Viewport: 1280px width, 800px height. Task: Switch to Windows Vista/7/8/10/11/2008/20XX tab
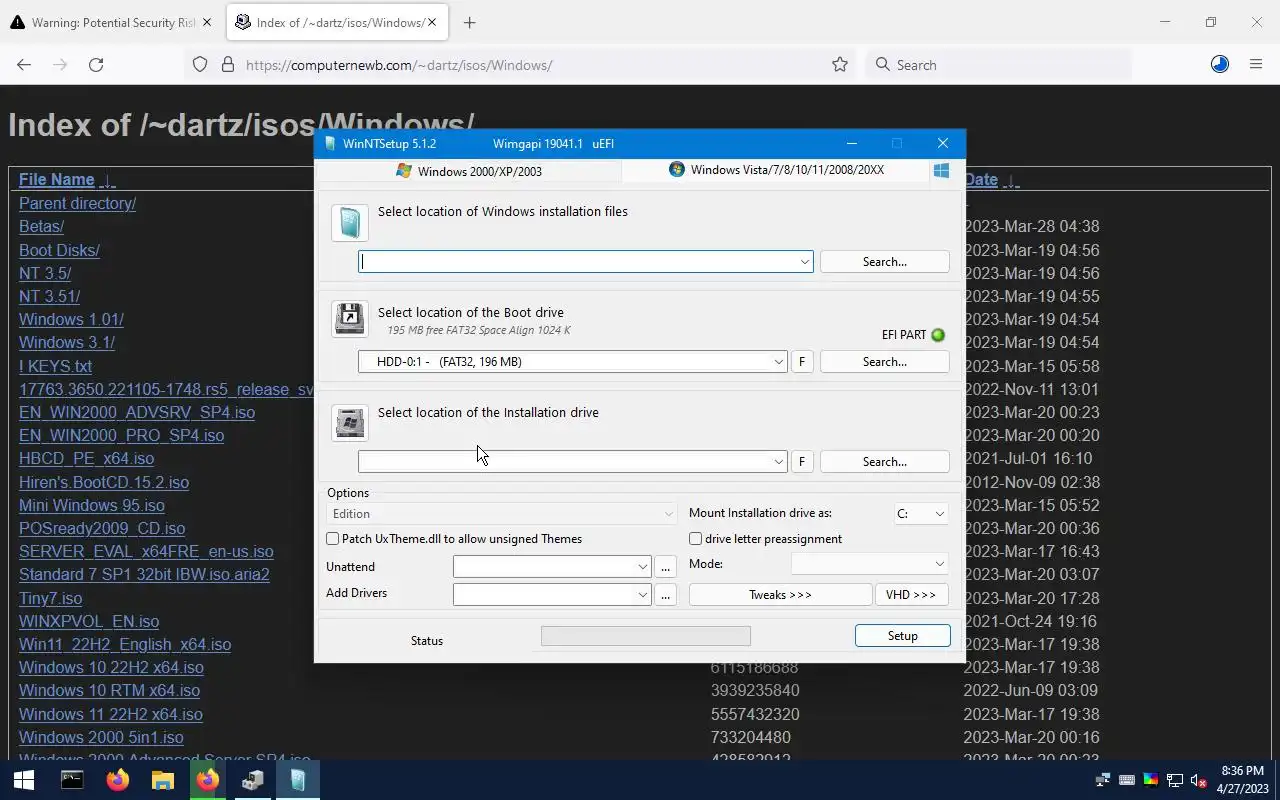pyautogui.click(x=776, y=170)
